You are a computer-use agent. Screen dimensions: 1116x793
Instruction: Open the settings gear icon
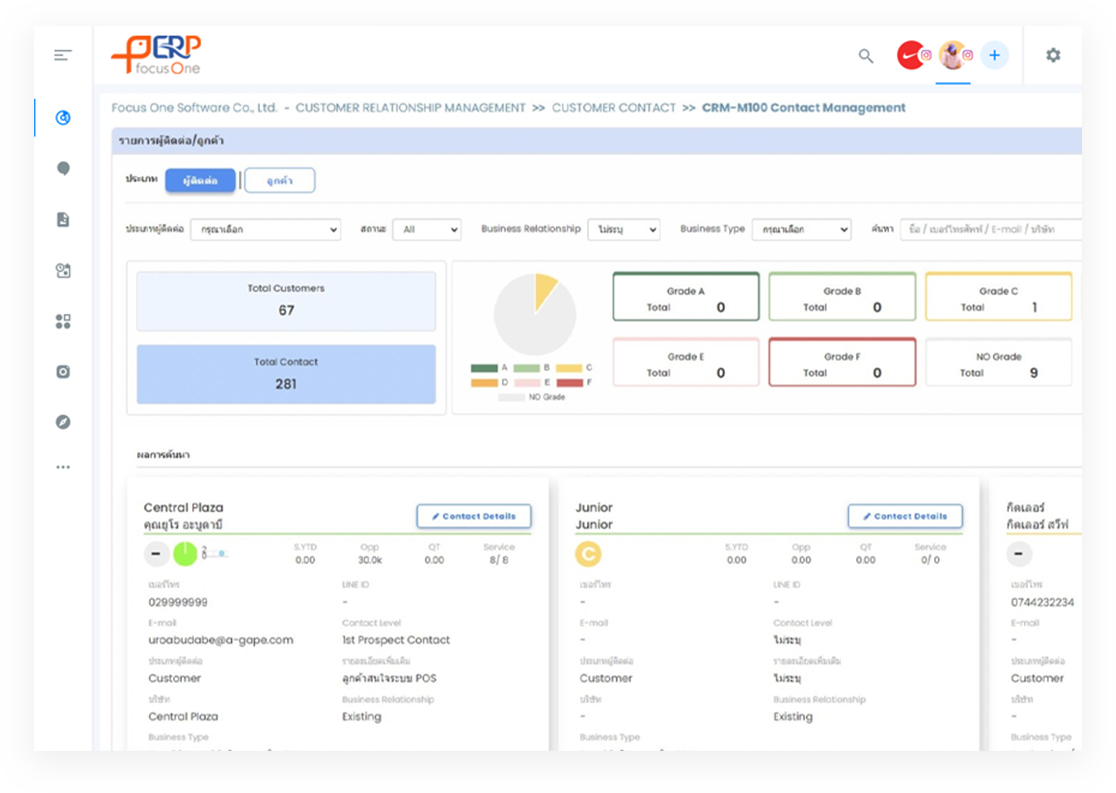coord(1053,56)
